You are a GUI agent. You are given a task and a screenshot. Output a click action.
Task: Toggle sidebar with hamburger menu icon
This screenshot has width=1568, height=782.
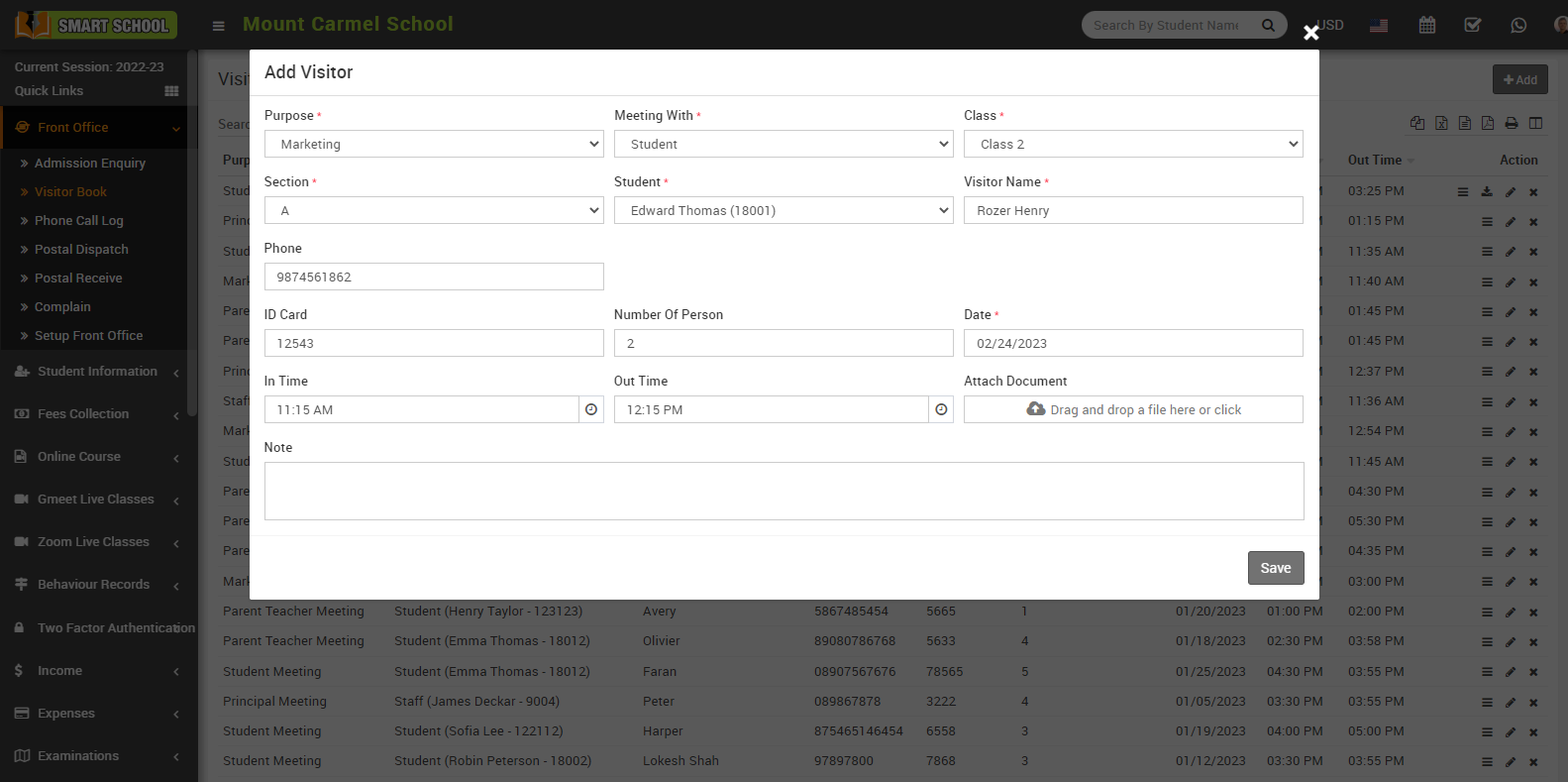click(x=219, y=26)
